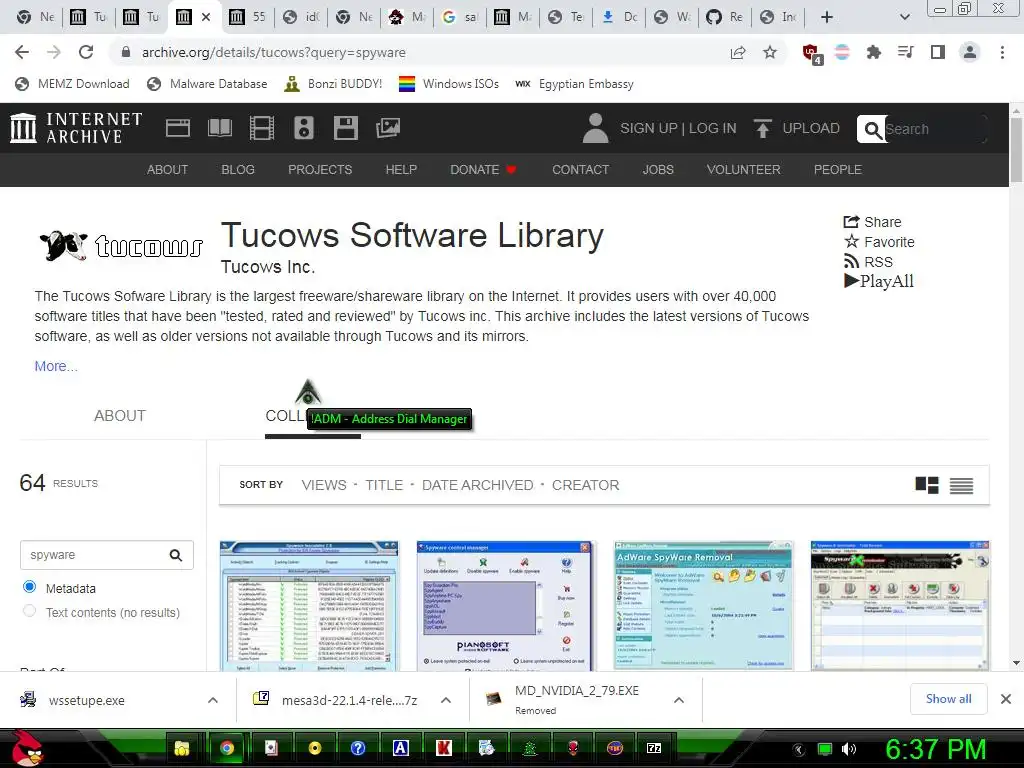Open ABOUT in the navigation bar
The width and height of the screenshot is (1024, 768).
167,170
